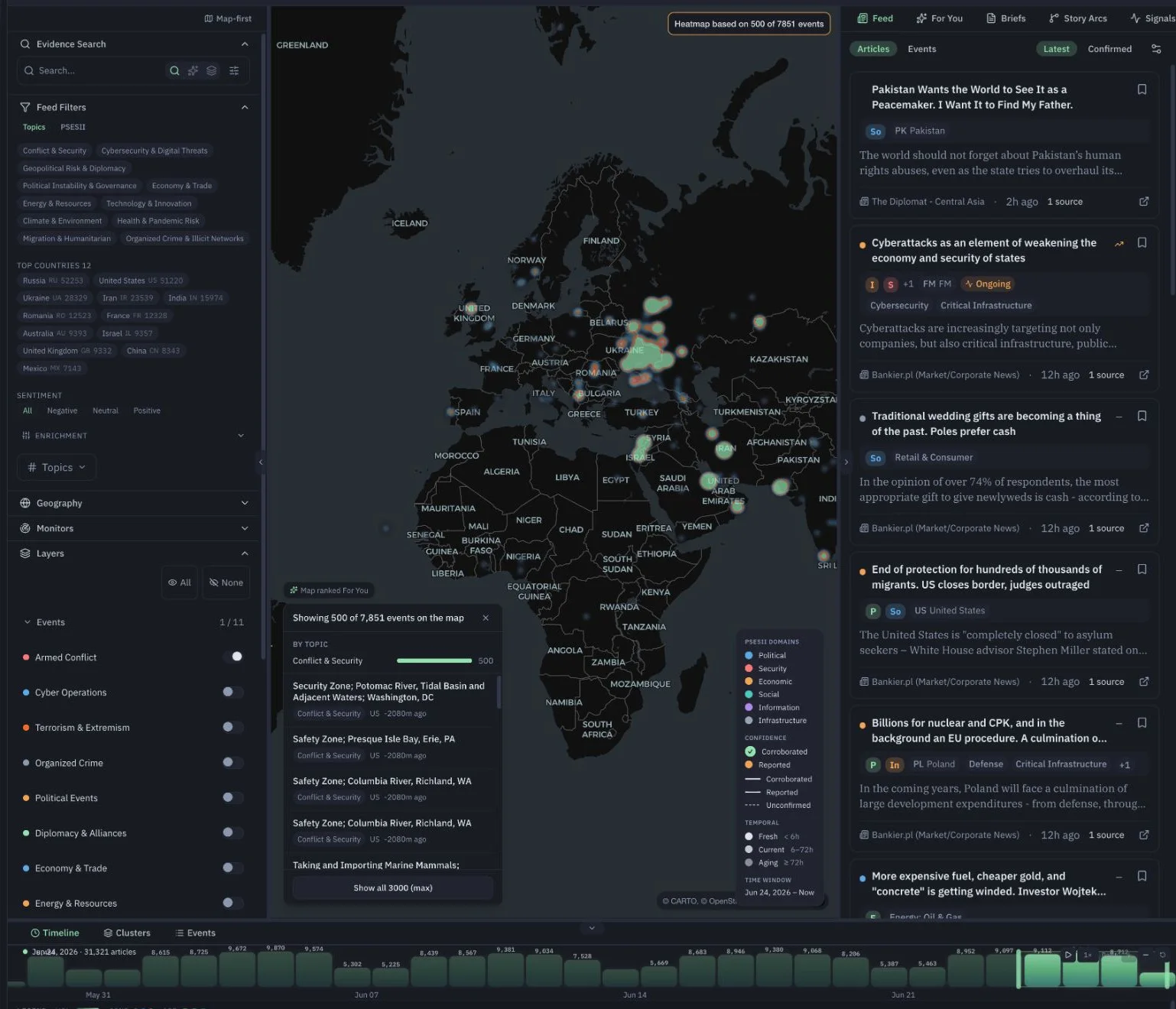
Task: Collapse the Evidence Search section
Action: tap(245, 44)
